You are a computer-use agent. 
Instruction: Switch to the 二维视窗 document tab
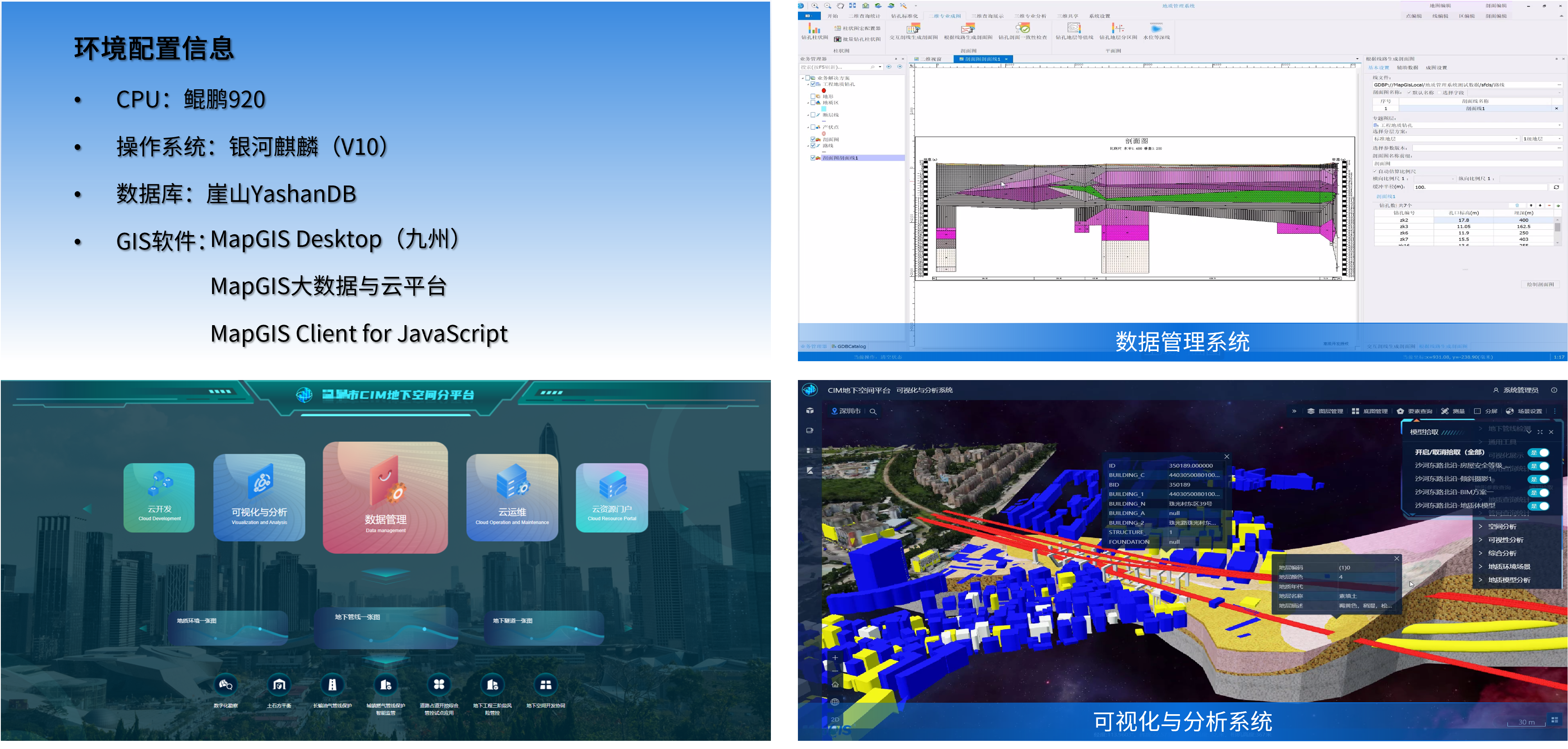pyautogui.click(x=928, y=59)
